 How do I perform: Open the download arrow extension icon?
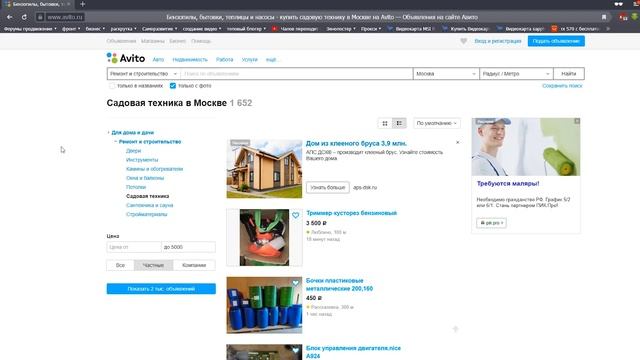point(634,17)
